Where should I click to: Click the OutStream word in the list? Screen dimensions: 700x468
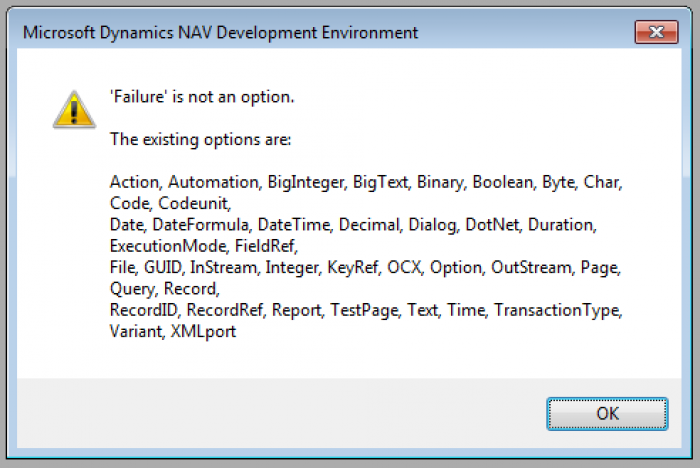(x=531, y=267)
